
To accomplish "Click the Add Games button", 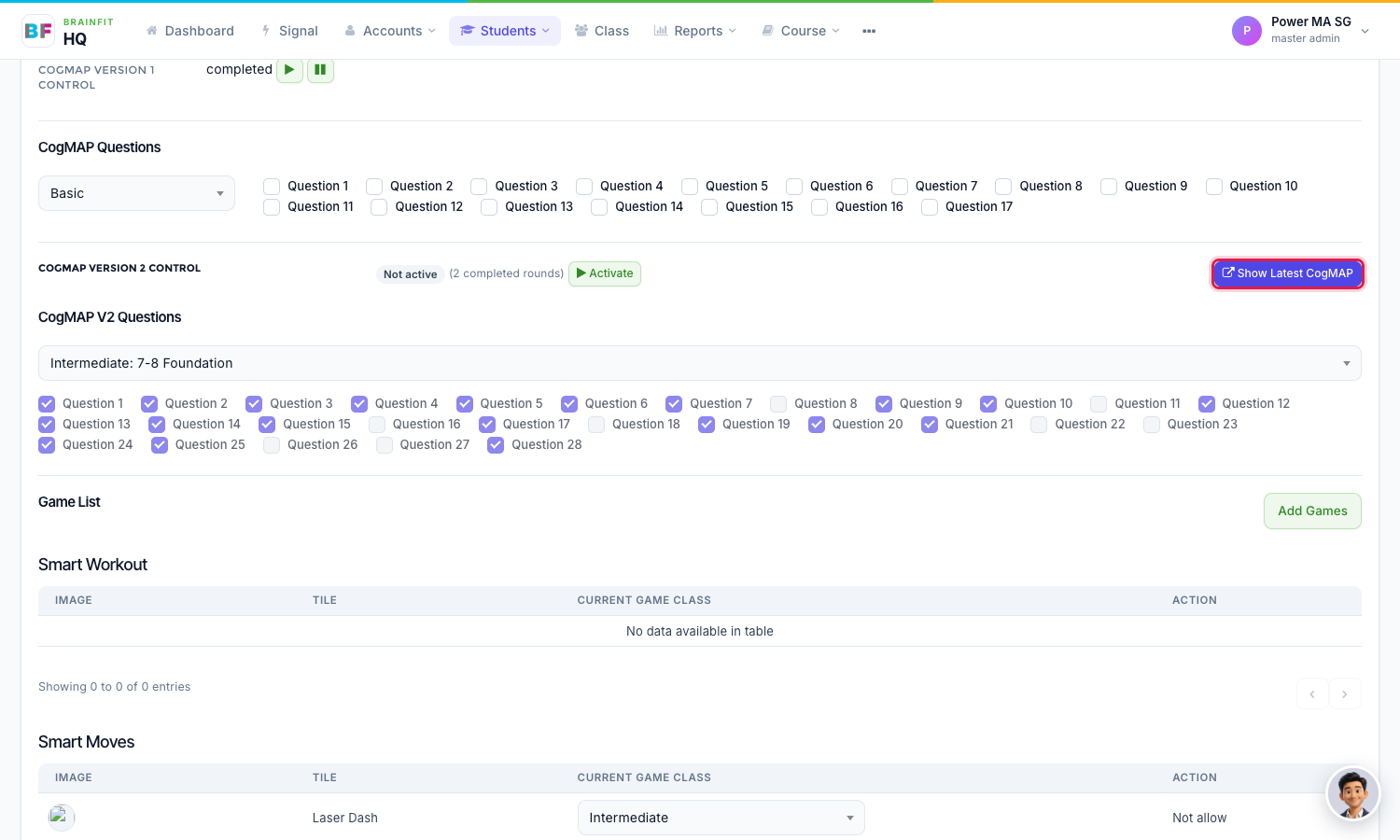I will [1312, 511].
